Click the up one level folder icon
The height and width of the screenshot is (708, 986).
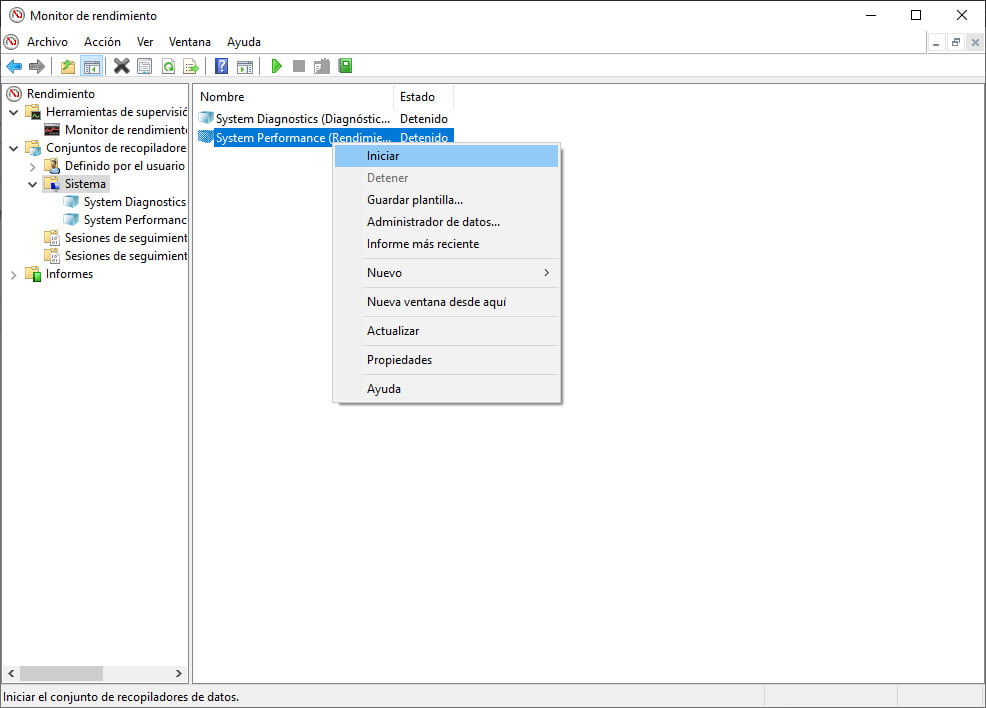pyautogui.click(x=68, y=66)
